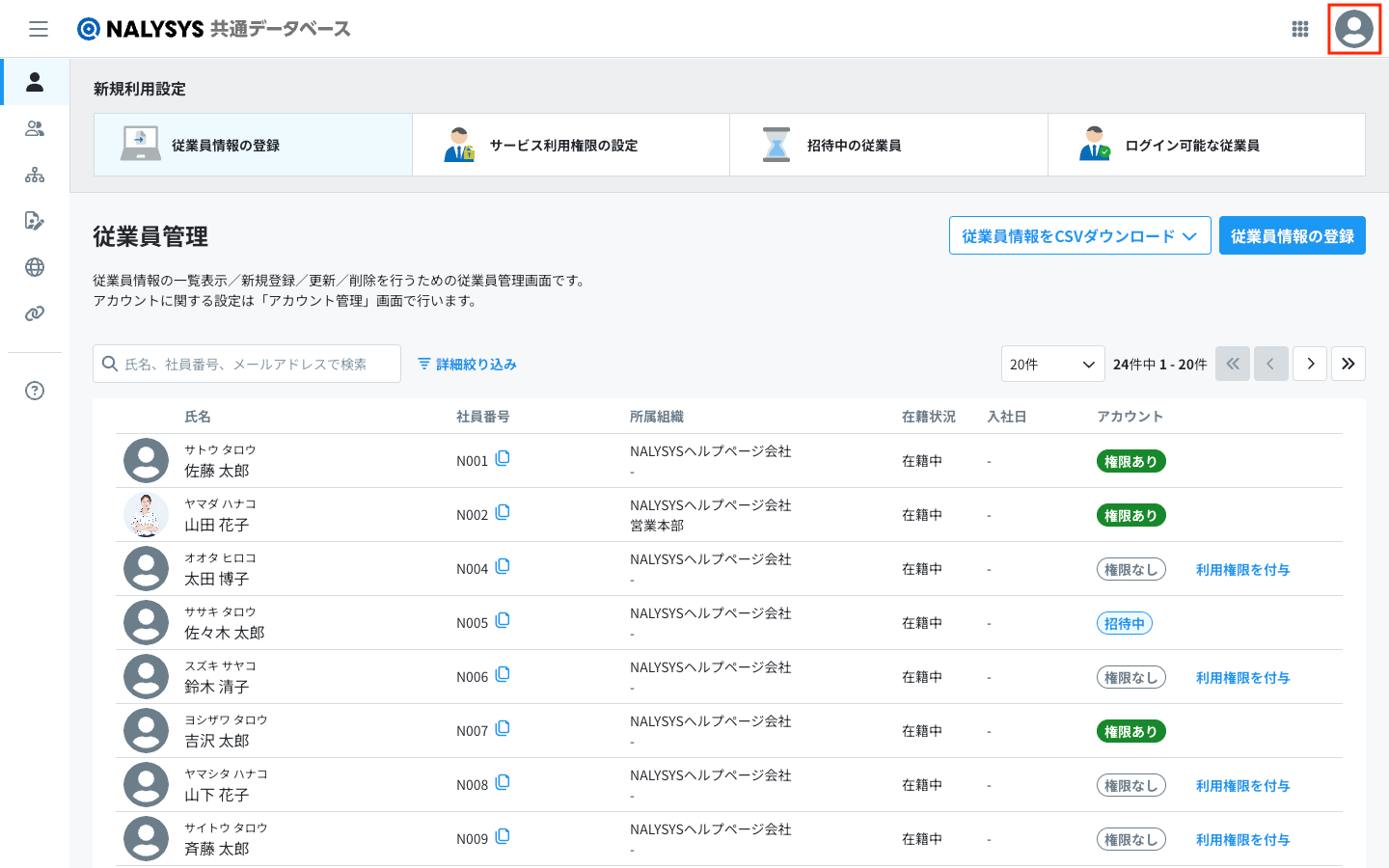This screenshot has width=1389, height=868.
Task: Click the employee search input field
Action: [x=247, y=364]
